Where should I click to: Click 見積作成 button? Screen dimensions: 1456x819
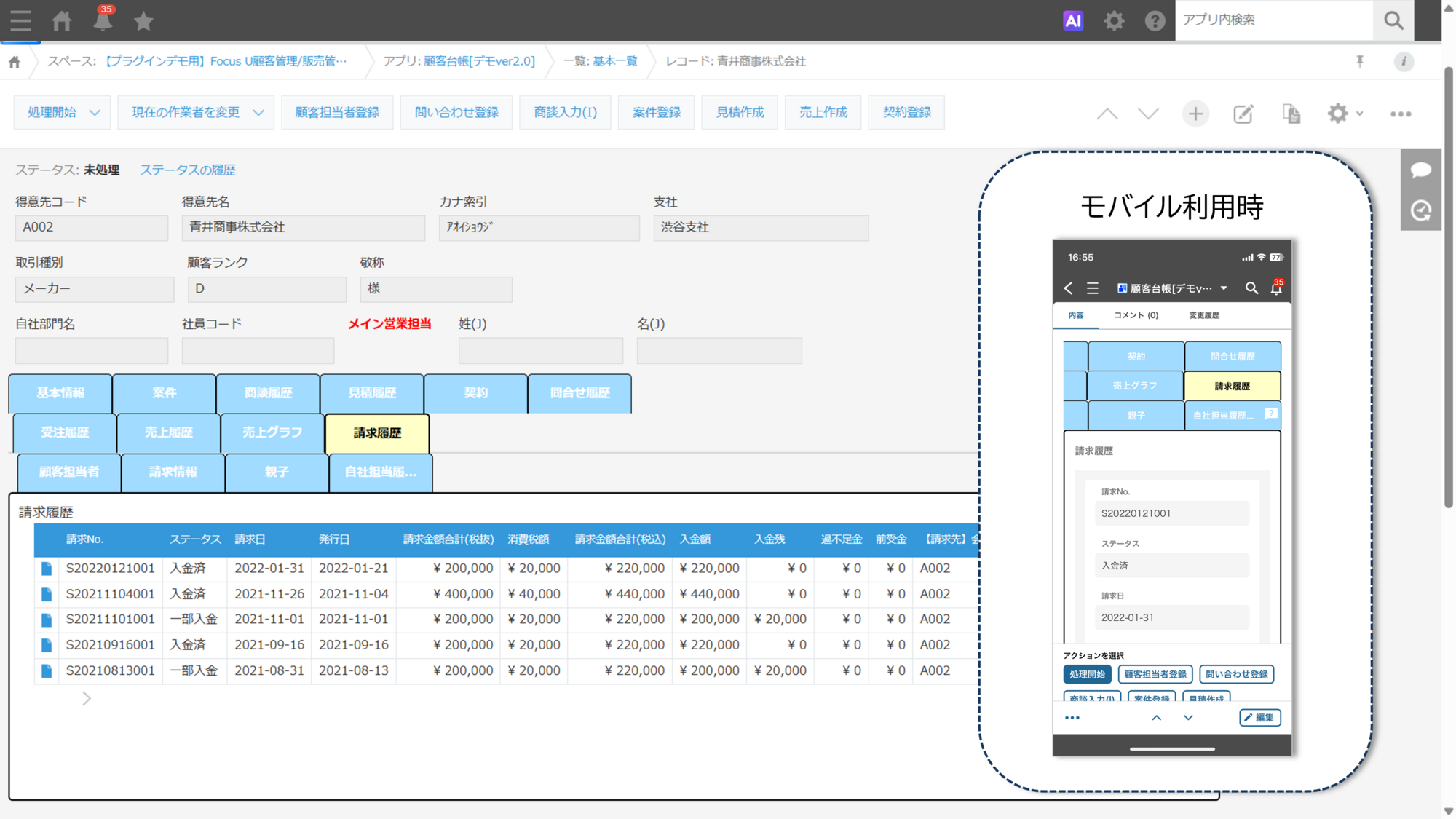(740, 113)
